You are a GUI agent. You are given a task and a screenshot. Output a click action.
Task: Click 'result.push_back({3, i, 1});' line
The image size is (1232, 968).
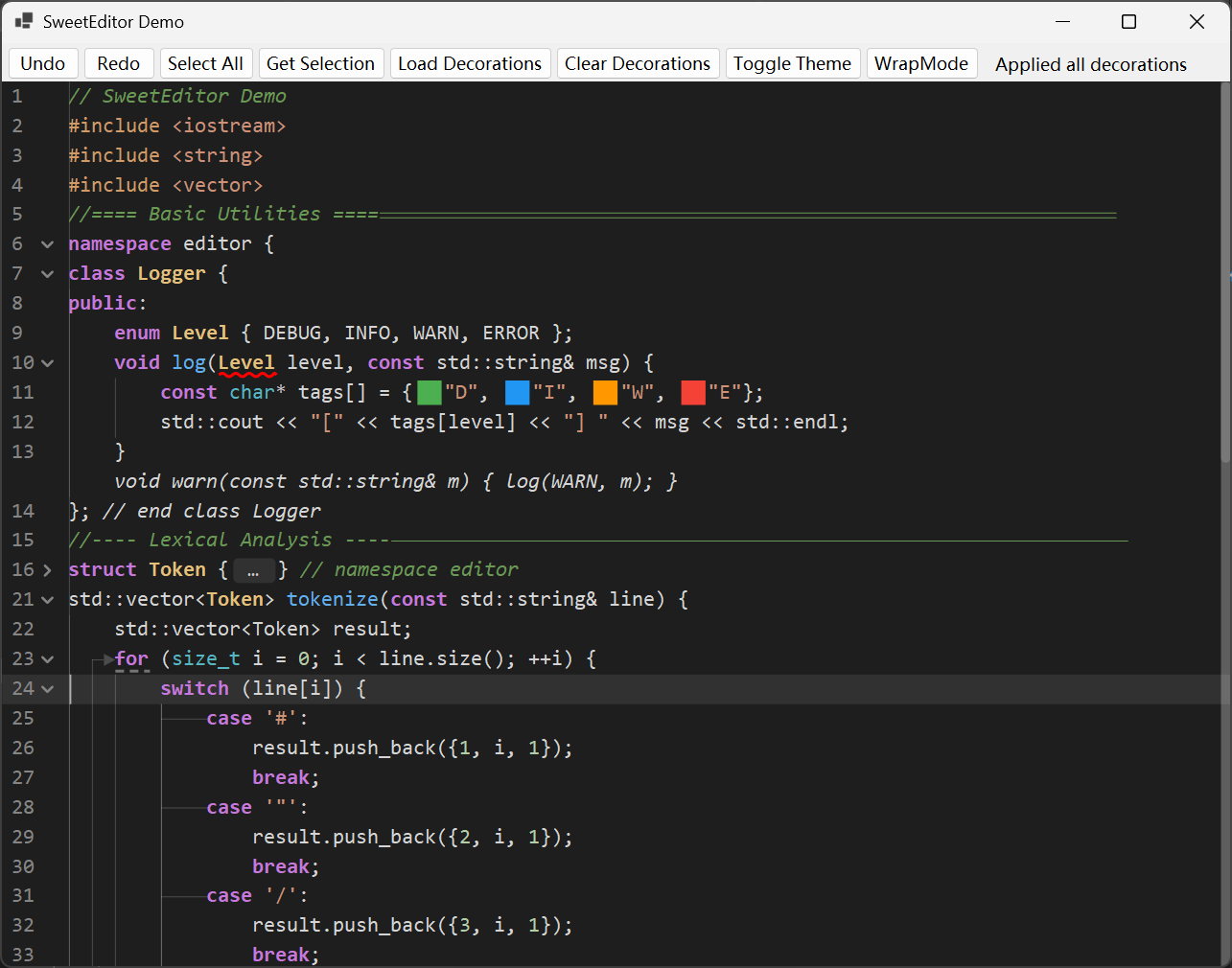coord(412,925)
